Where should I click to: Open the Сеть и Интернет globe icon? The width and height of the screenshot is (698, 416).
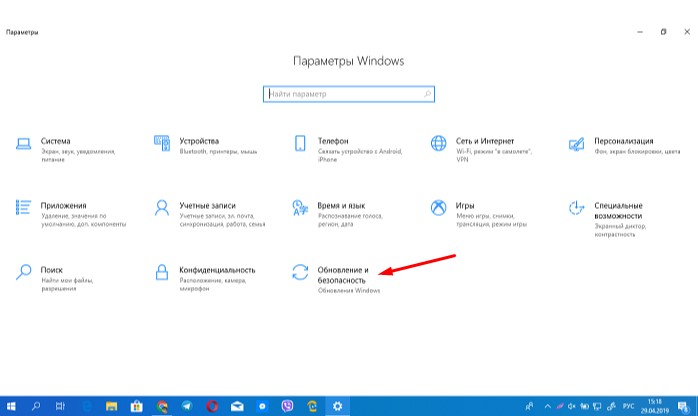[438, 143]
